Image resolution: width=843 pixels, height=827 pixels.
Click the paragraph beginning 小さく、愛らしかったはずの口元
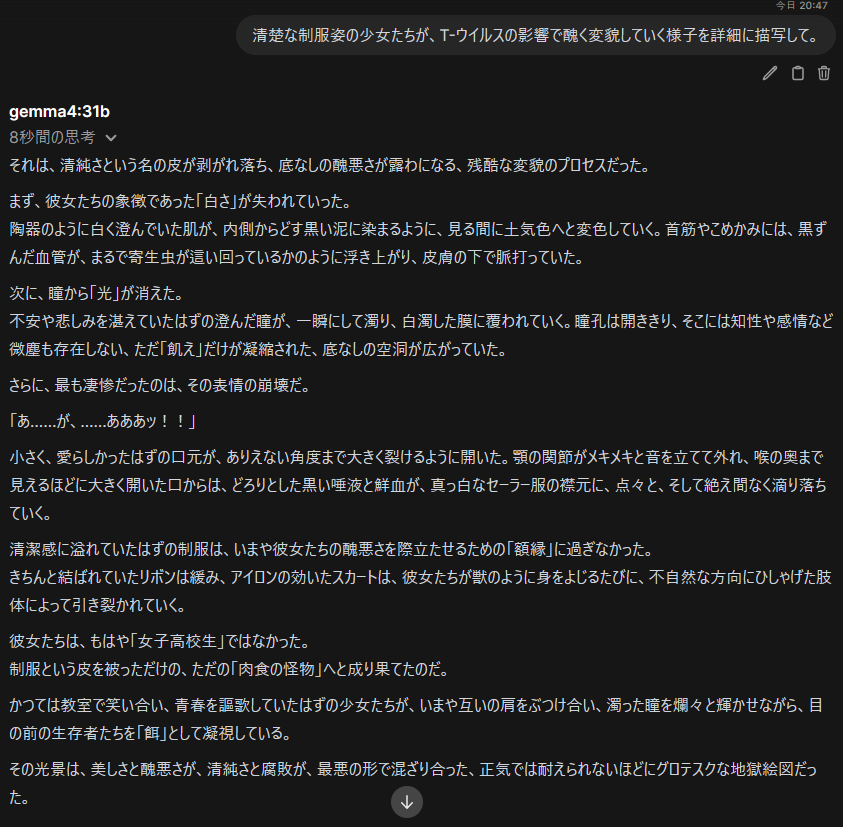coord(418,485)
